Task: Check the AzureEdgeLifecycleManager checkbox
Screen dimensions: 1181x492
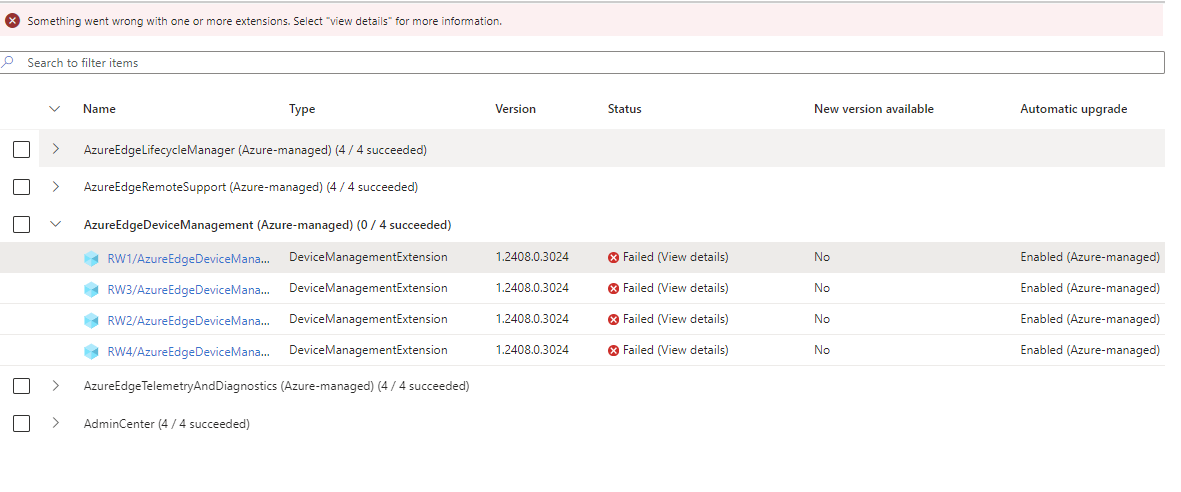Action: 21,149
